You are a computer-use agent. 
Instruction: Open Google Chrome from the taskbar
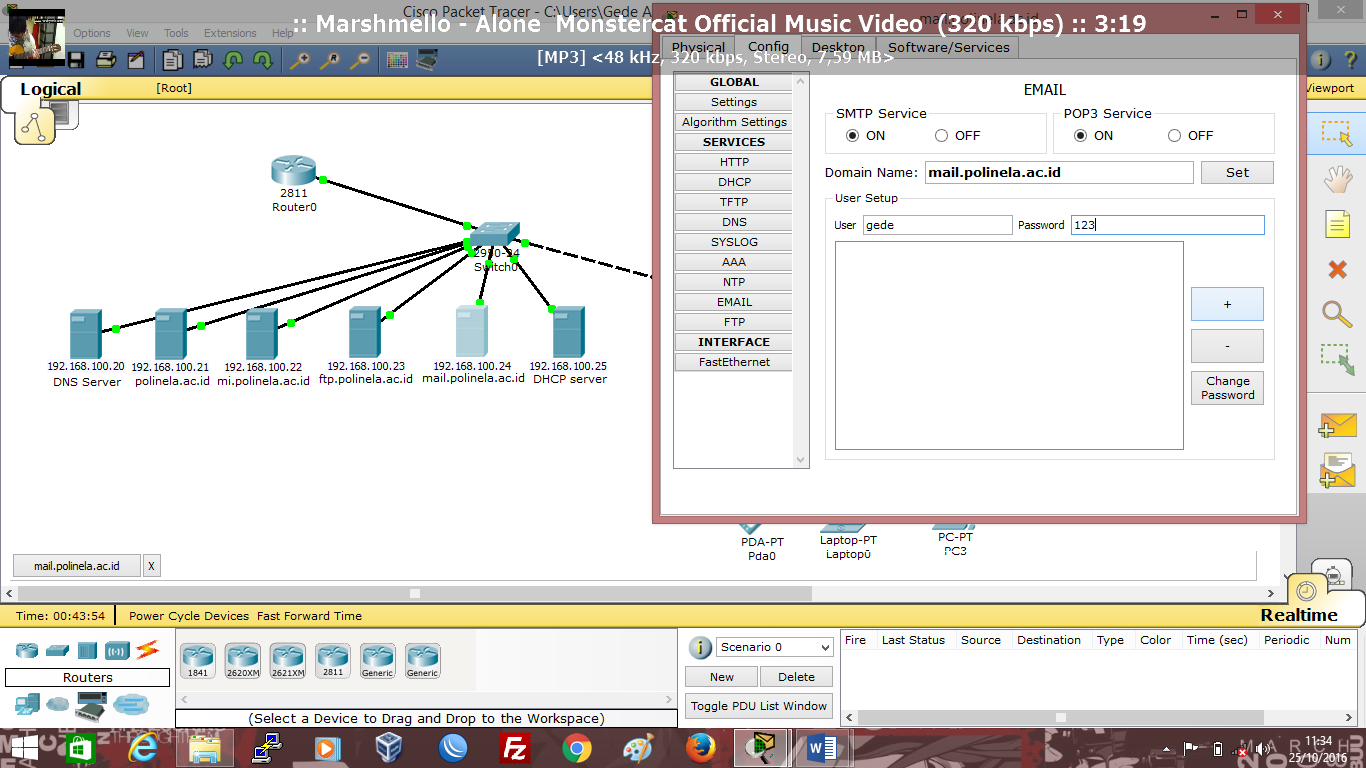575,748
